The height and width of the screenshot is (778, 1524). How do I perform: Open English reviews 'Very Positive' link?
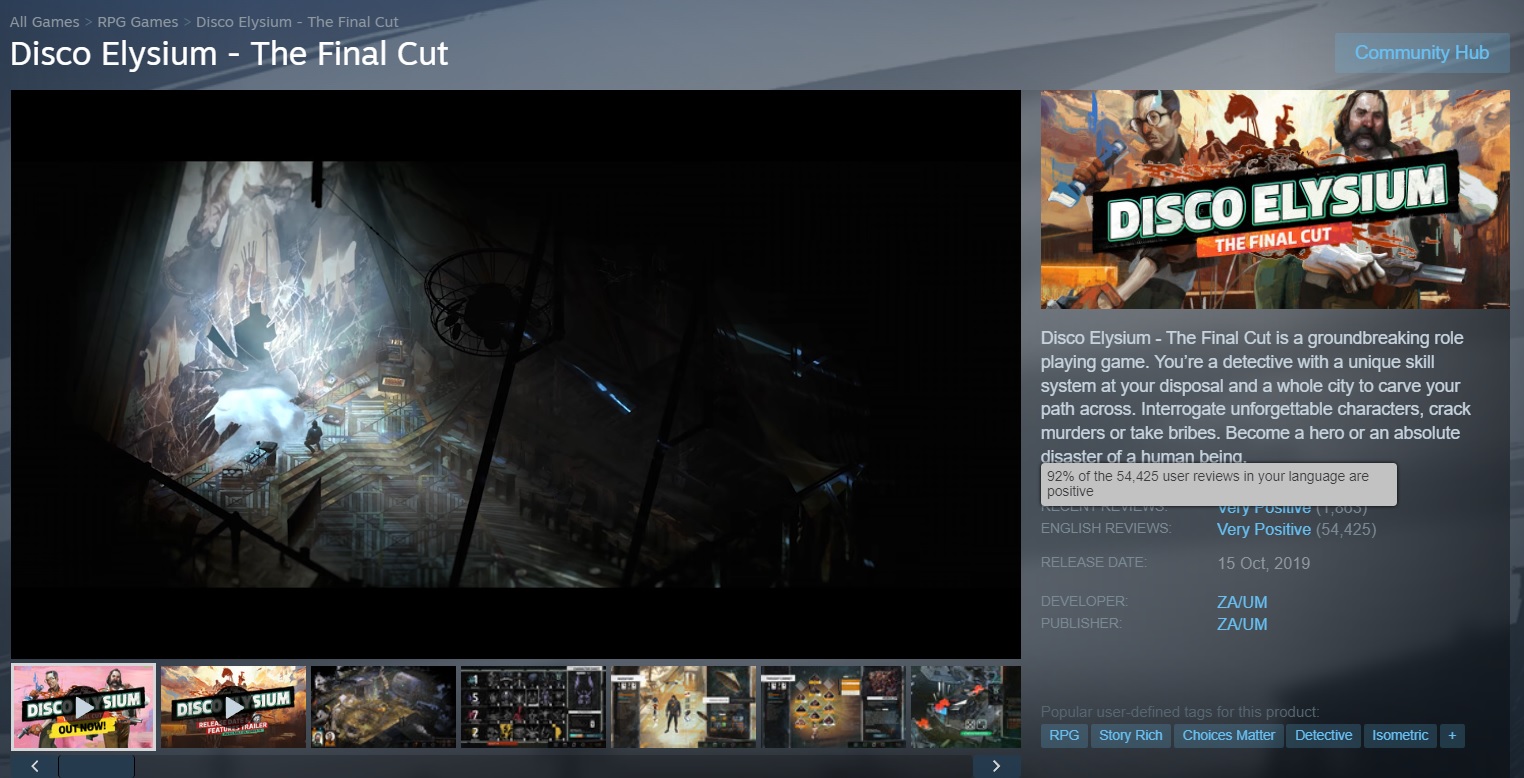pos(1264,529)
